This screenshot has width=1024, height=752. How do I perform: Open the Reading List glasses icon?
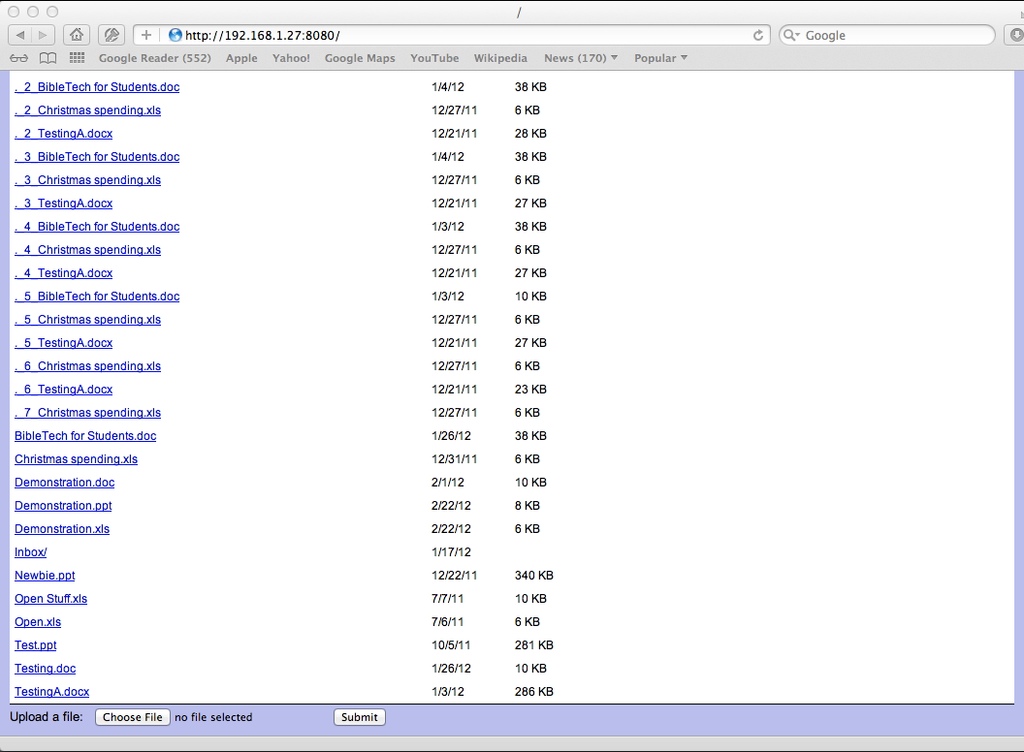click(19, 58)
